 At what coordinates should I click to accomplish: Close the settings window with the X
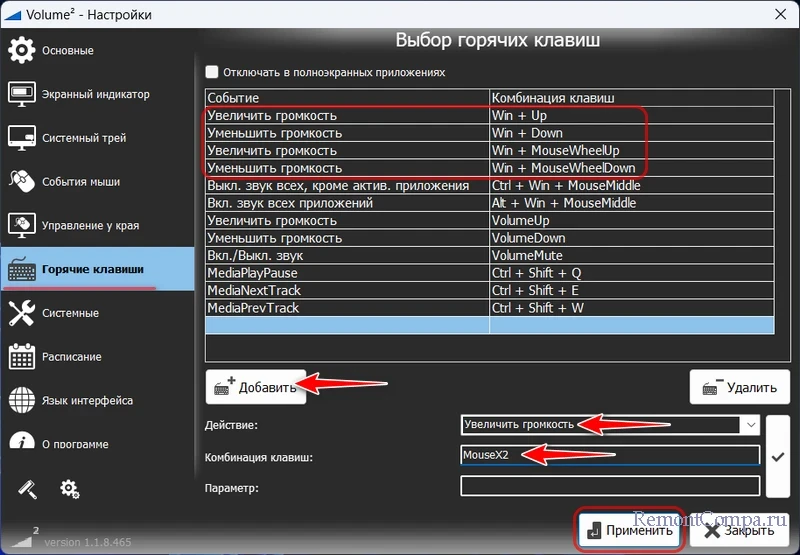(781, 14)
